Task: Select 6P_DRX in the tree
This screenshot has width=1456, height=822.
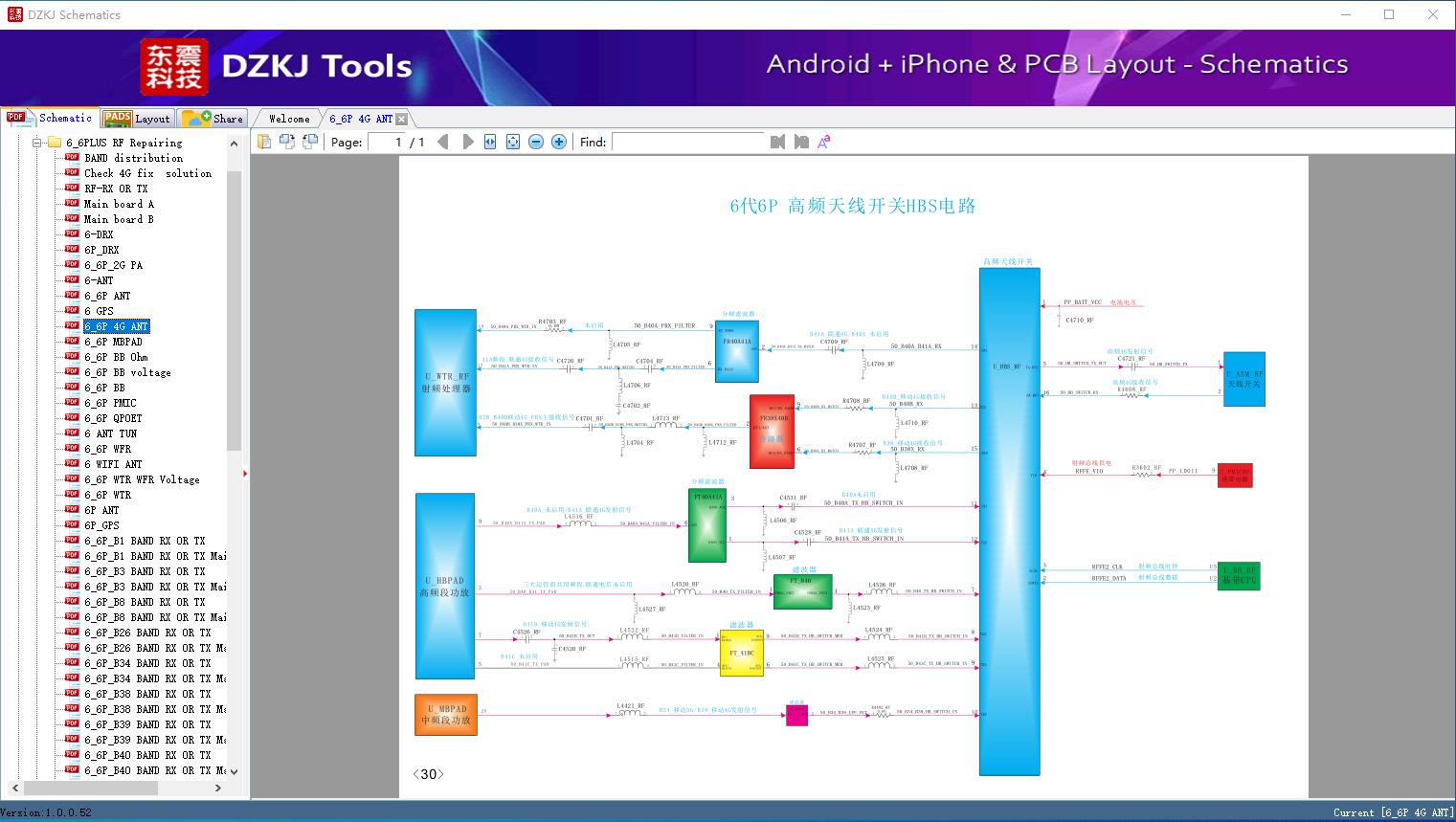Action: (101, 250)
